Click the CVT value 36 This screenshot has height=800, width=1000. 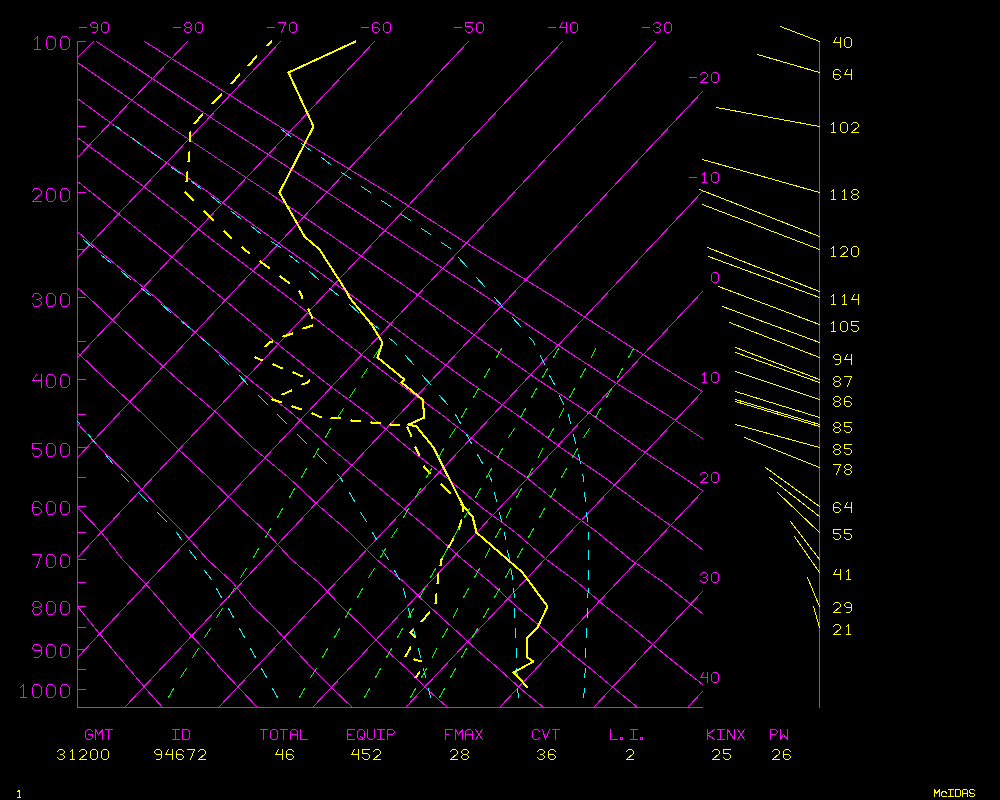click(545, 755)
